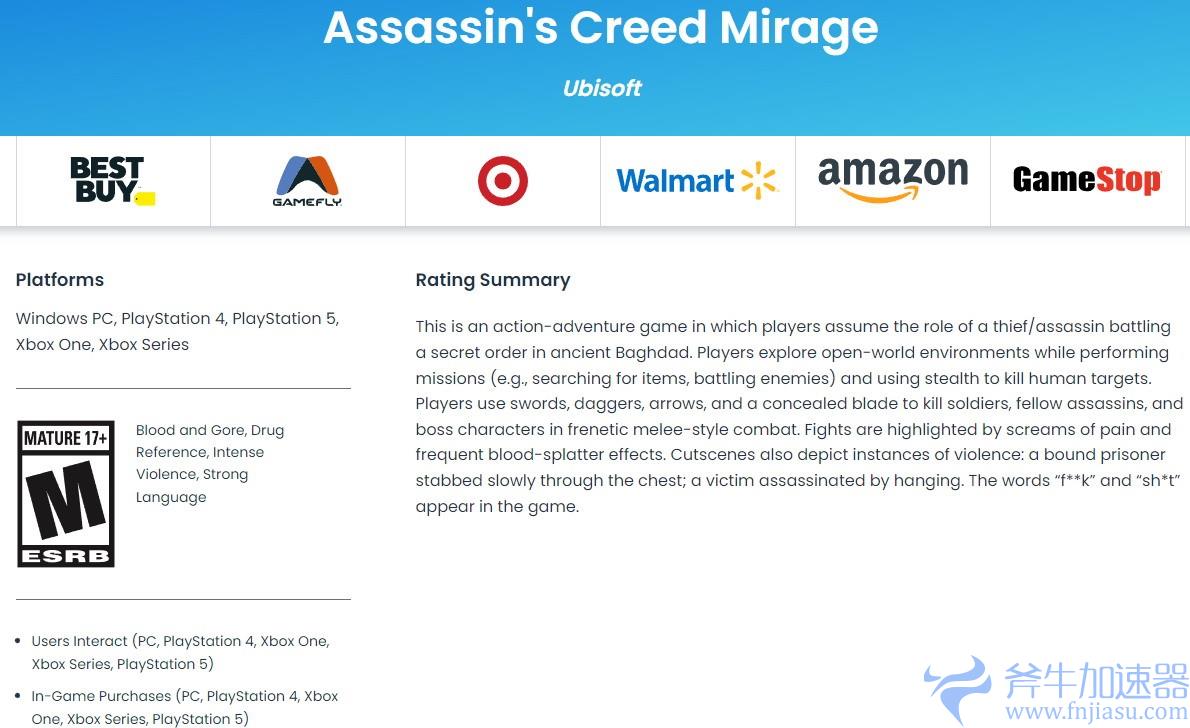Open the GameFly store logo
The width and height of the screenshot is (1190, 728).
click(x=307, y=181)
